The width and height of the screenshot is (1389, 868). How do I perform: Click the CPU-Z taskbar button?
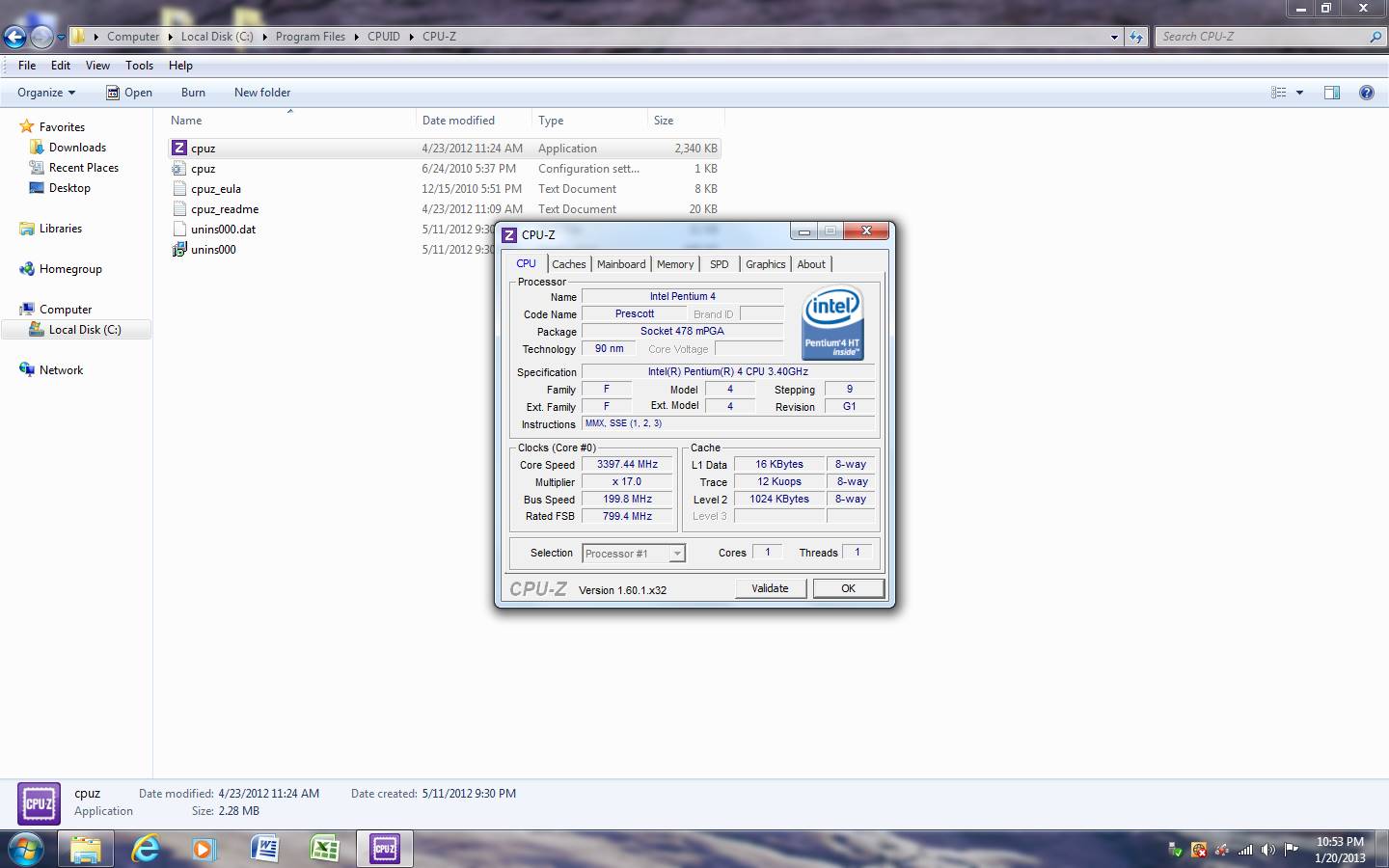point(385,849)
